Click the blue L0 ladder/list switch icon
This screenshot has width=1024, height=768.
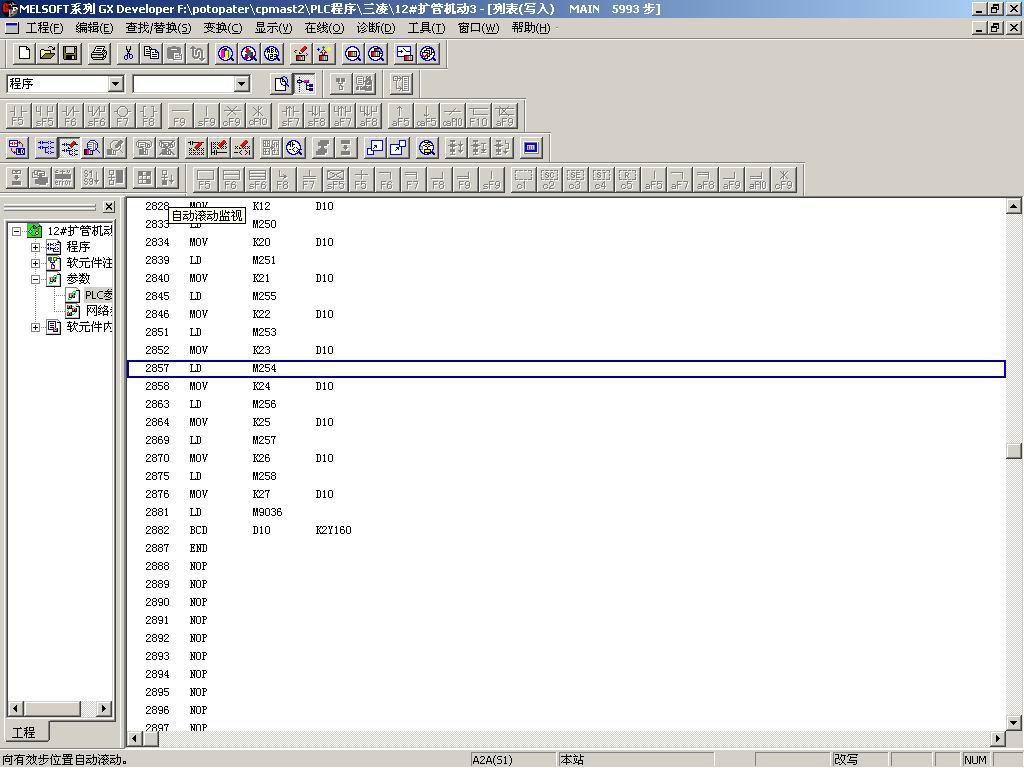(x=17, y=148)
